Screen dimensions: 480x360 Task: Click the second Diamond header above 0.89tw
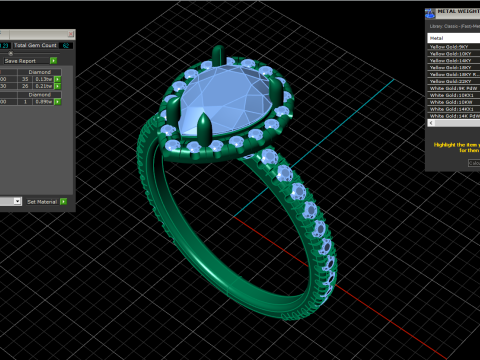pyautogui.click(x=40, y=95)
